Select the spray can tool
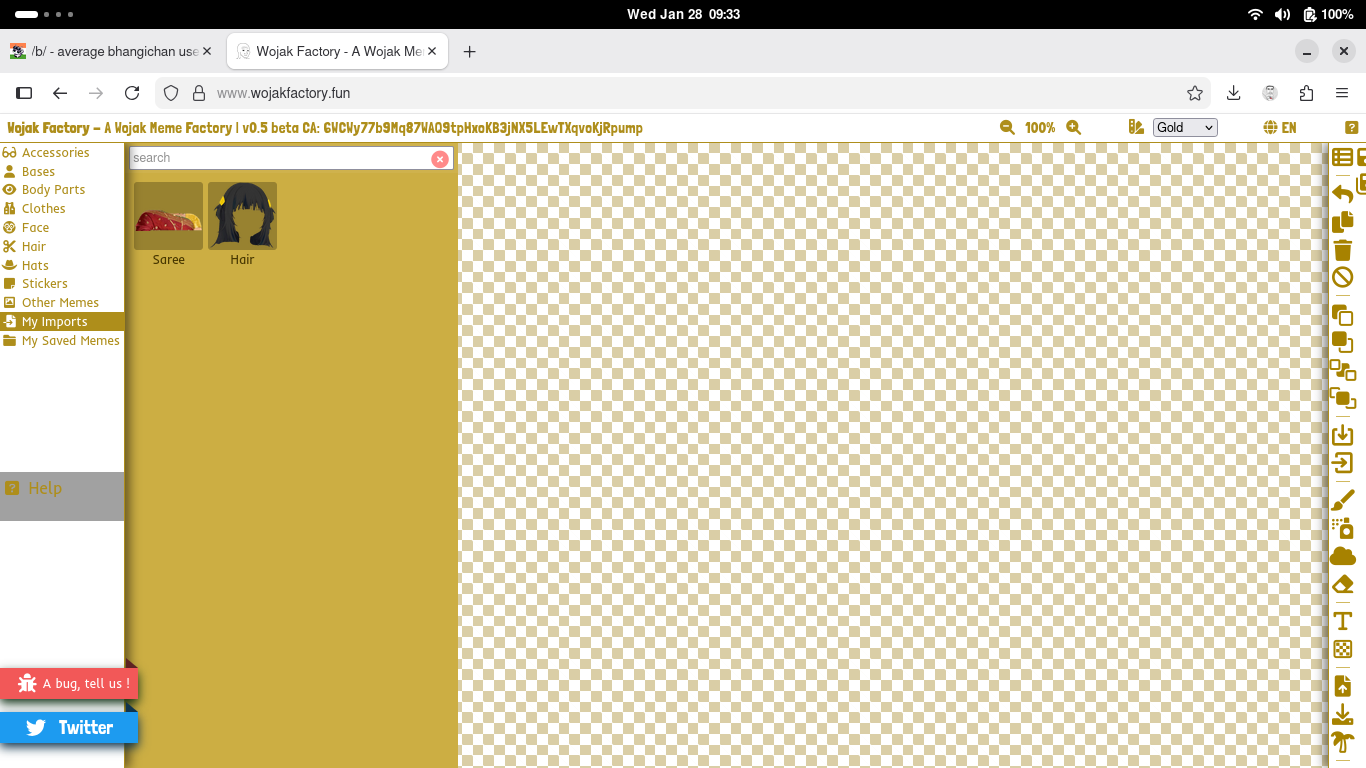 point(1342,528)
